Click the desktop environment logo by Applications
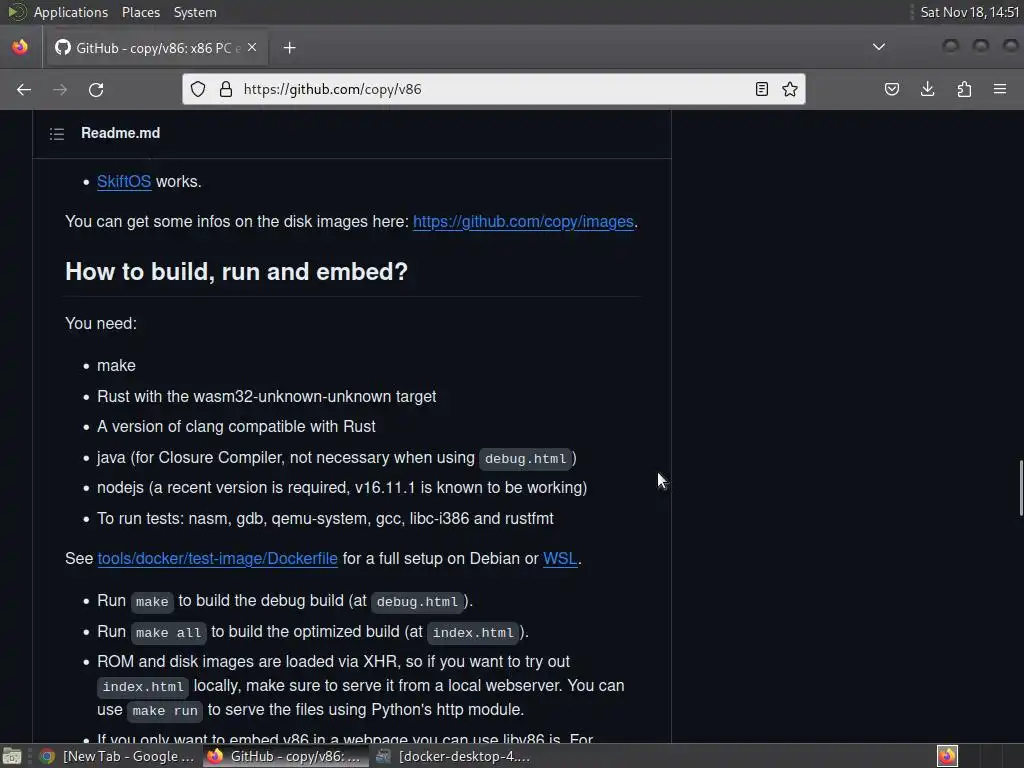The width and height of the screenshot is (1024, 768). coord(16,12)
